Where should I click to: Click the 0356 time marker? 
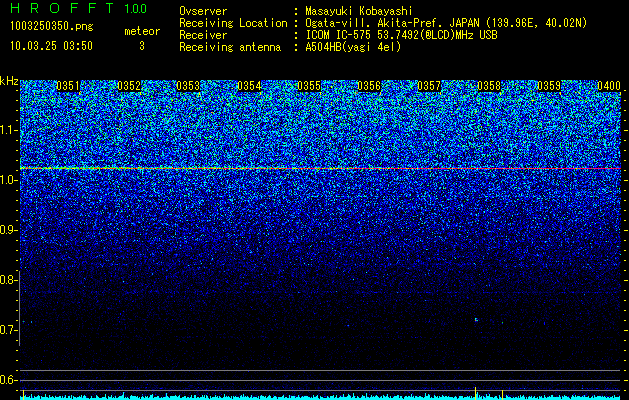tap(369, 86)
